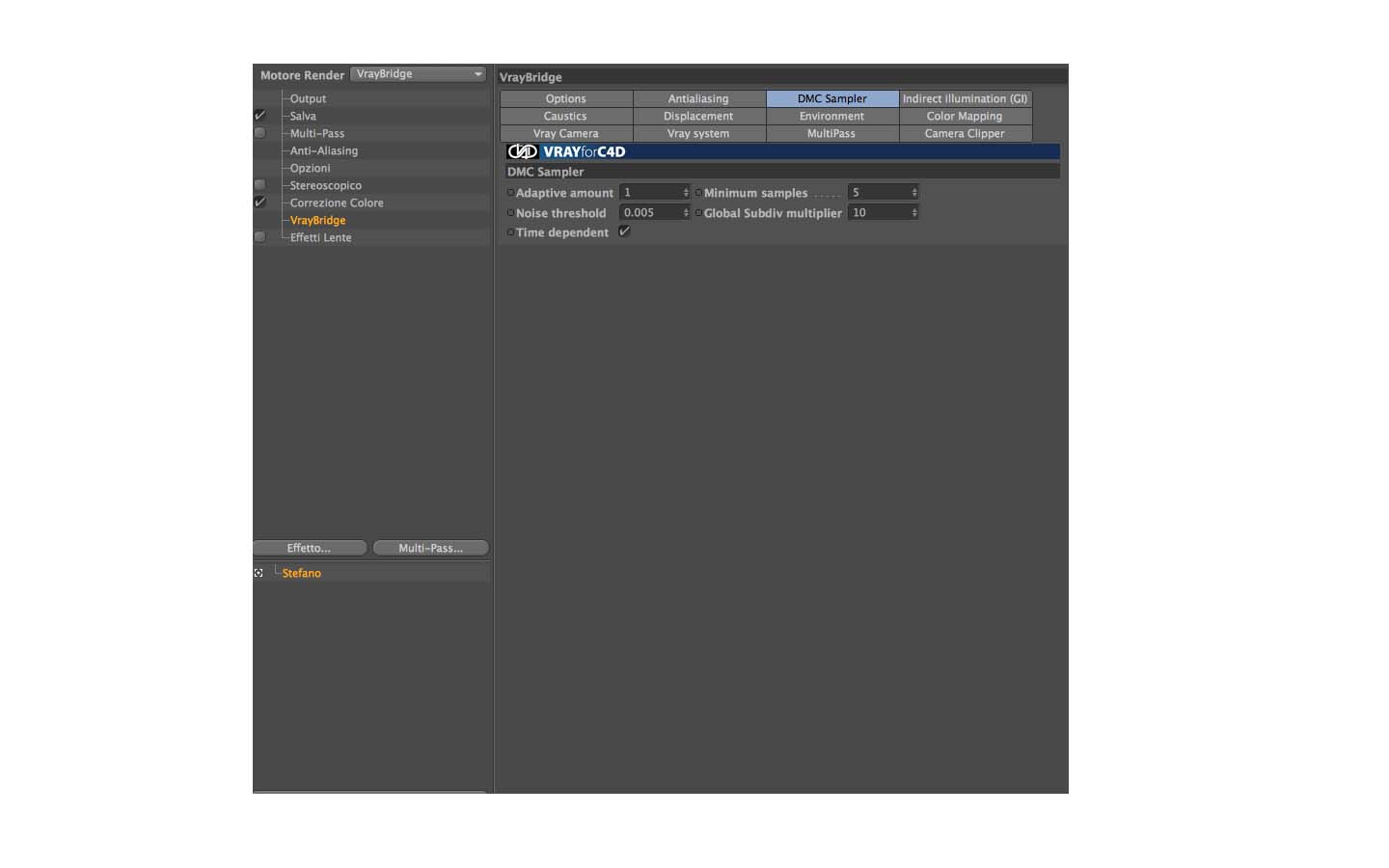Switch to the Vray Camera tab

566,133
